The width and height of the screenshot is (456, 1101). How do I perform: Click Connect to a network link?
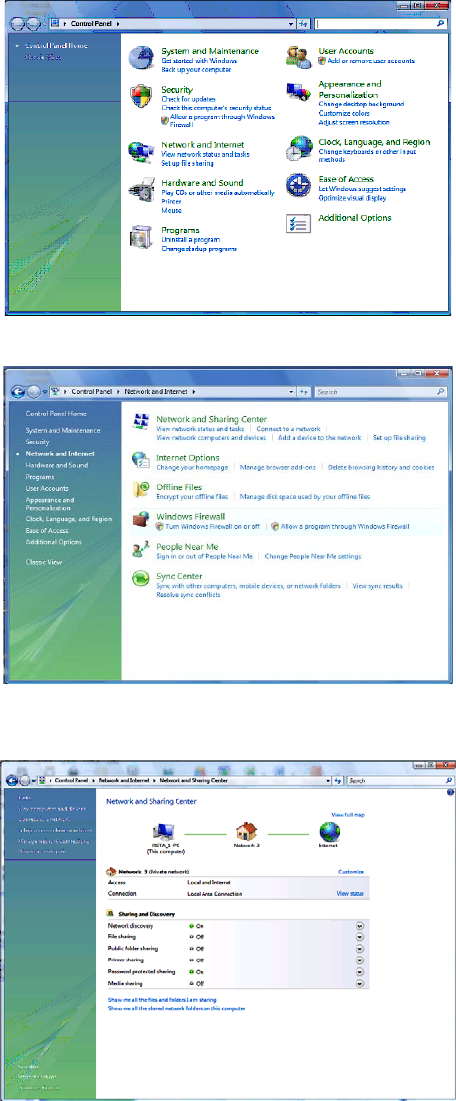tap(288, 428)
